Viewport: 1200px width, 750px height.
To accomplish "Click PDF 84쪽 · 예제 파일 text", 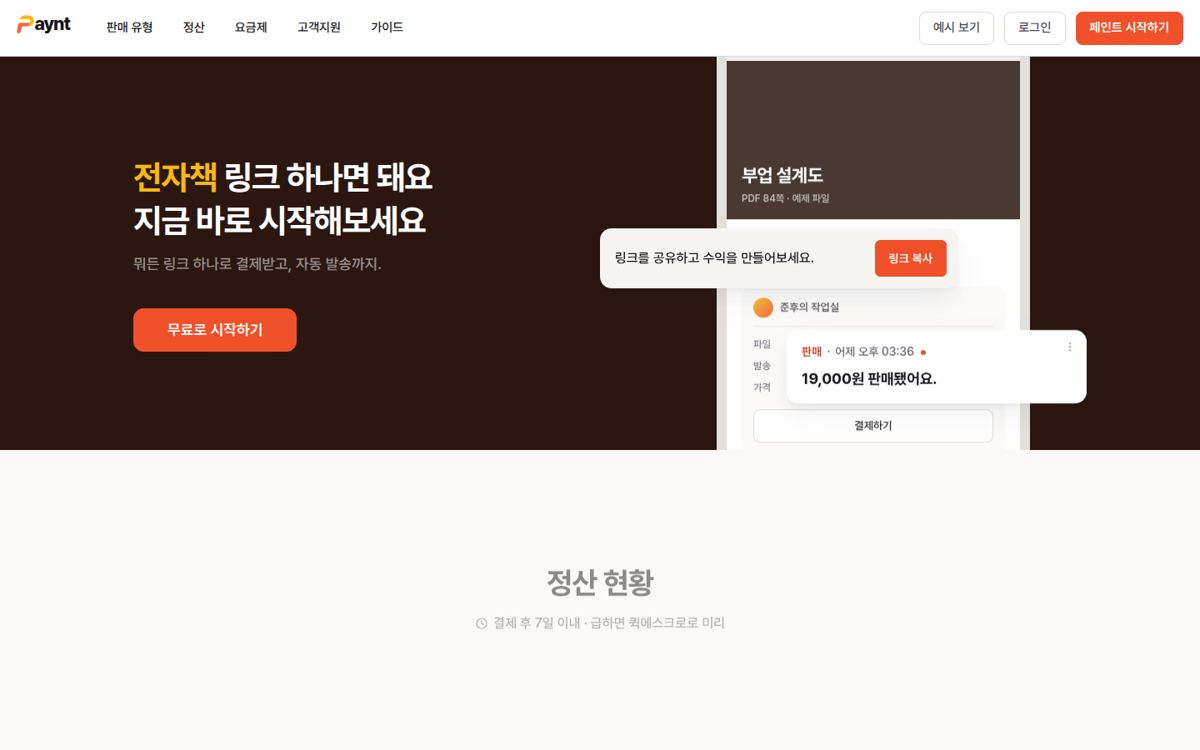I will point(785,198).
